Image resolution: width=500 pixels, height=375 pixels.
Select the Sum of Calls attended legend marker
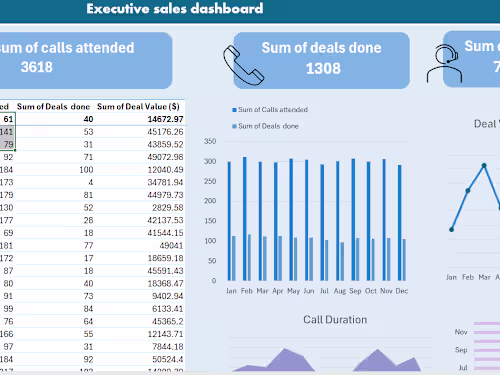point(234,110)
